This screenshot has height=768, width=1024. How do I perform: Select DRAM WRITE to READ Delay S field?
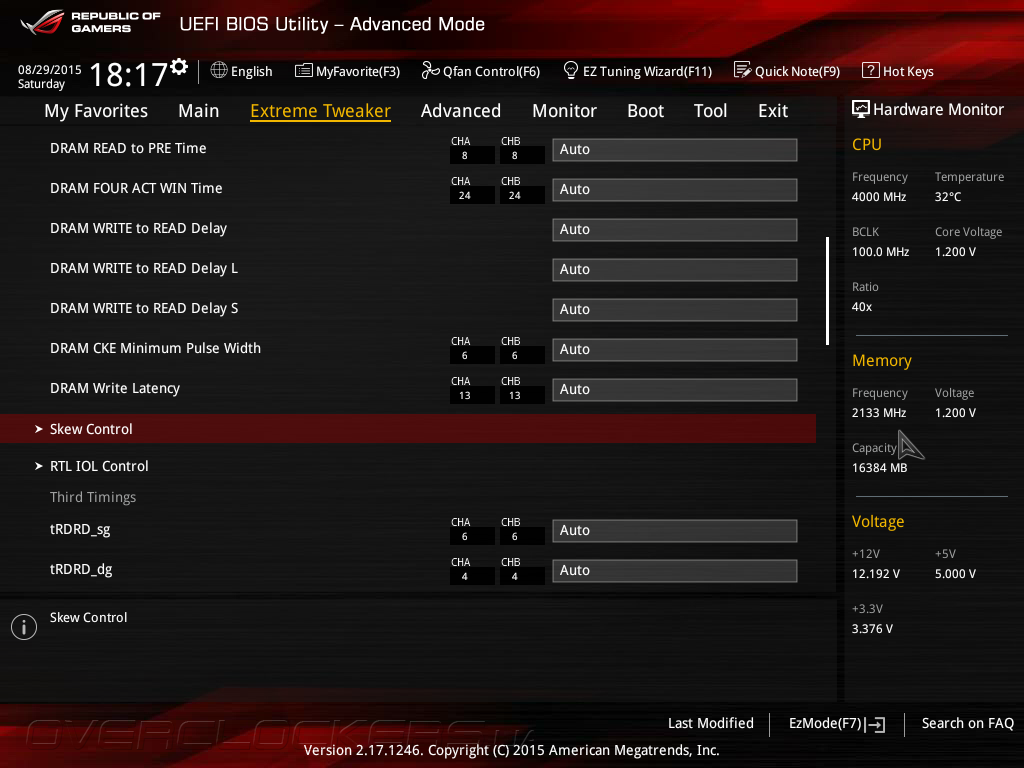pyautogui.click(x=675, y=310)
